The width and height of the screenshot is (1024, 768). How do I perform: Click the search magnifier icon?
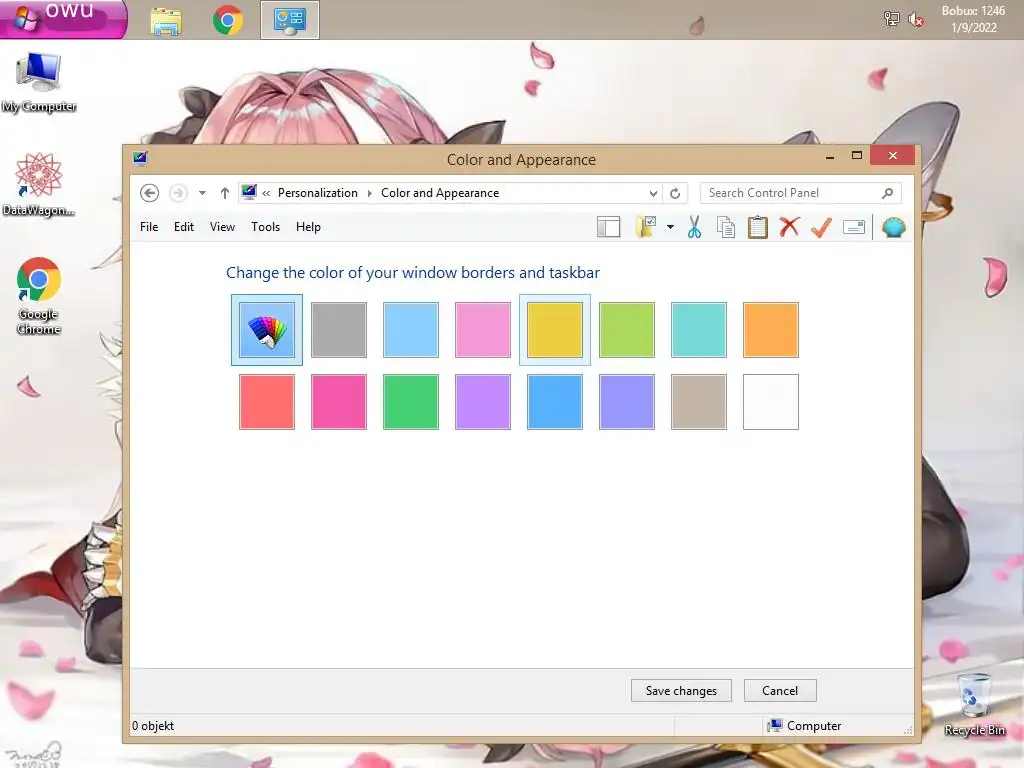[x=887, y=193]
